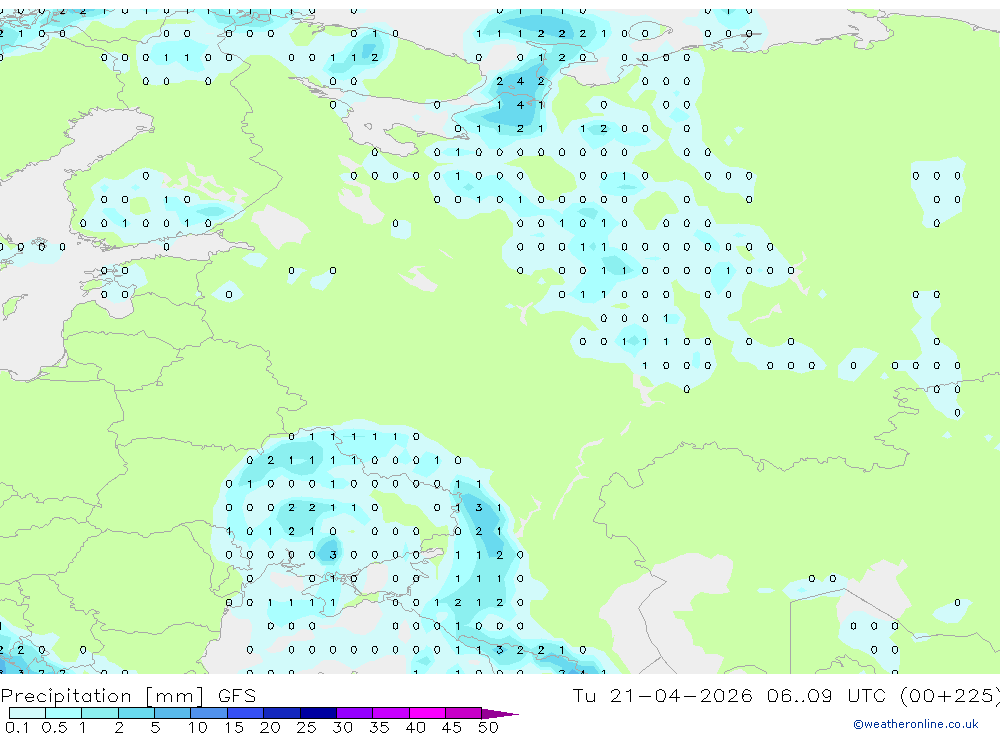Click the '50' legend scale label
This screenshot has height=733, width=1000.
click(489, 727)
